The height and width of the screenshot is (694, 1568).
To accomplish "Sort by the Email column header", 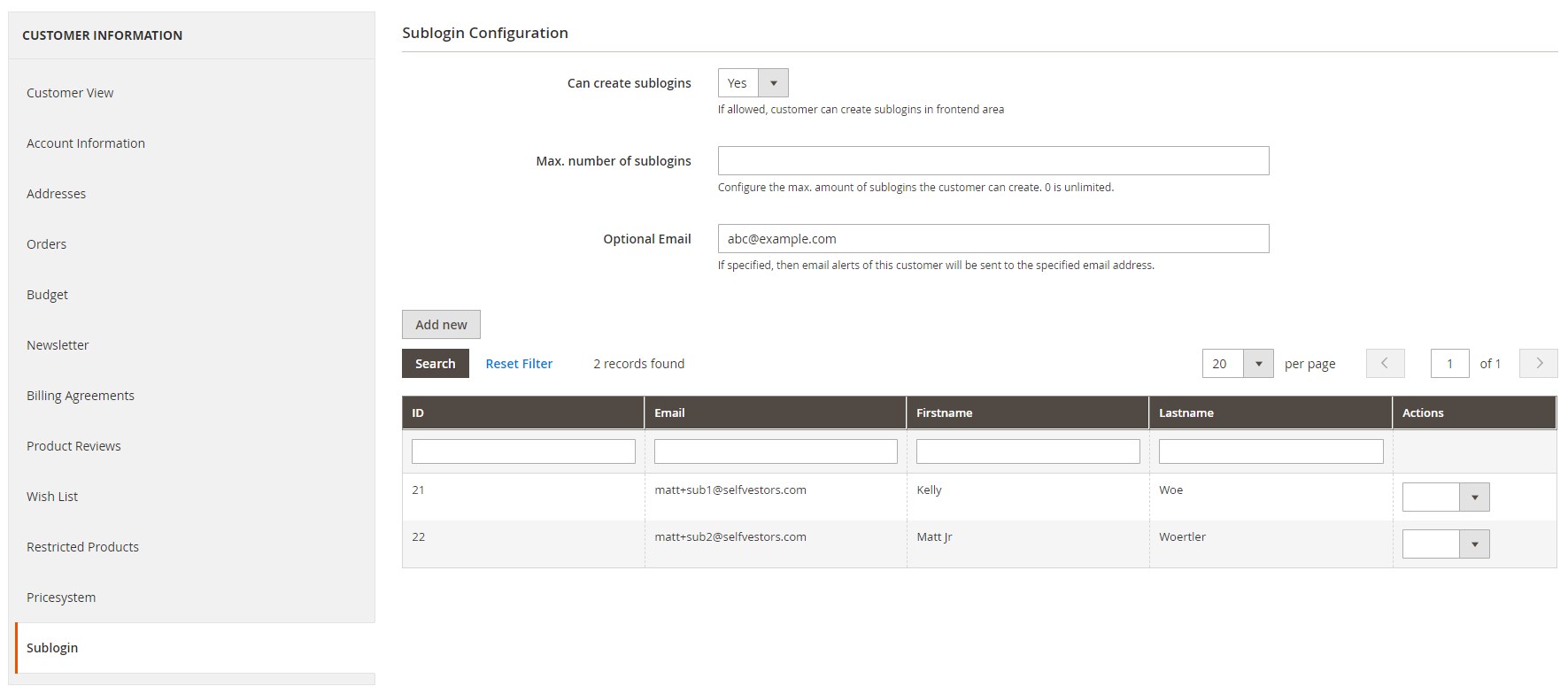I will pyautogui.click(x=776, y=413).
